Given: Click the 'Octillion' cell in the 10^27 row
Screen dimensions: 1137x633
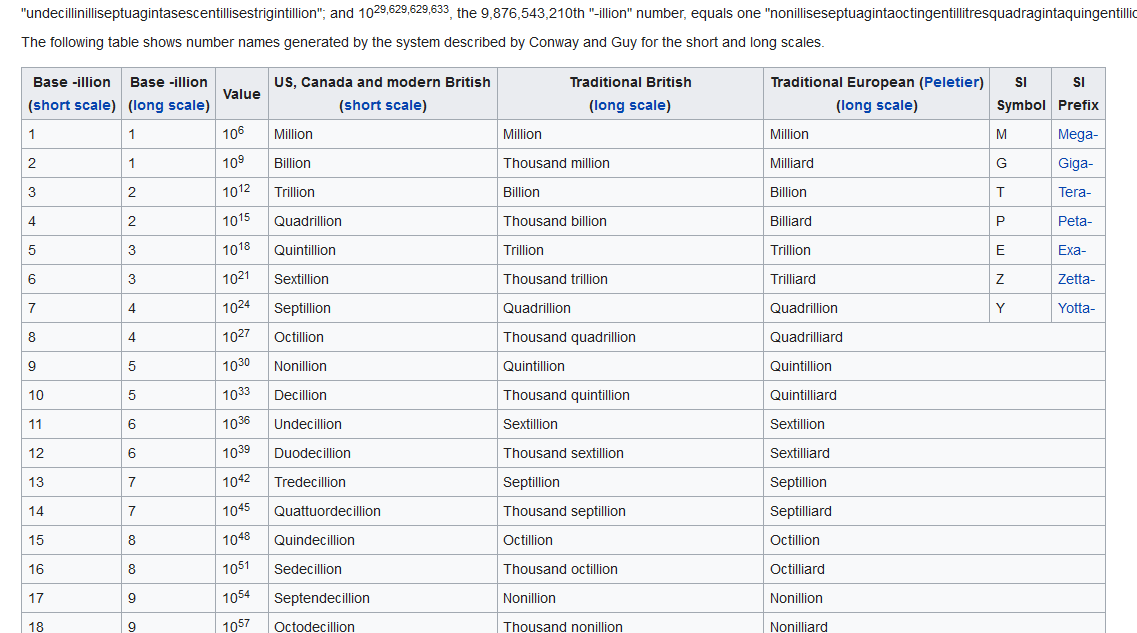Looking at the screenshot, I should coord(383,337).
